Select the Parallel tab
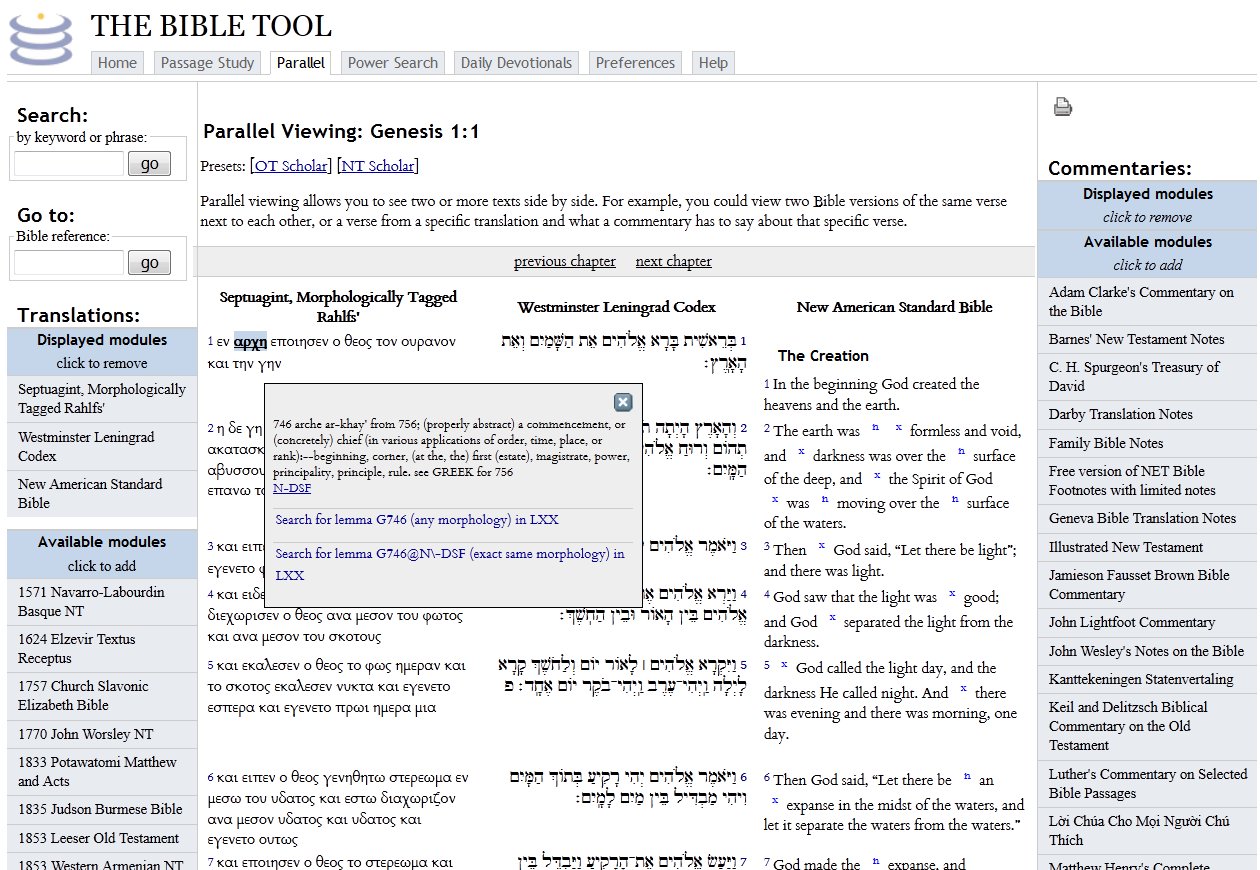This screenshot has height=870, width=1260. (x=301, y=63)
